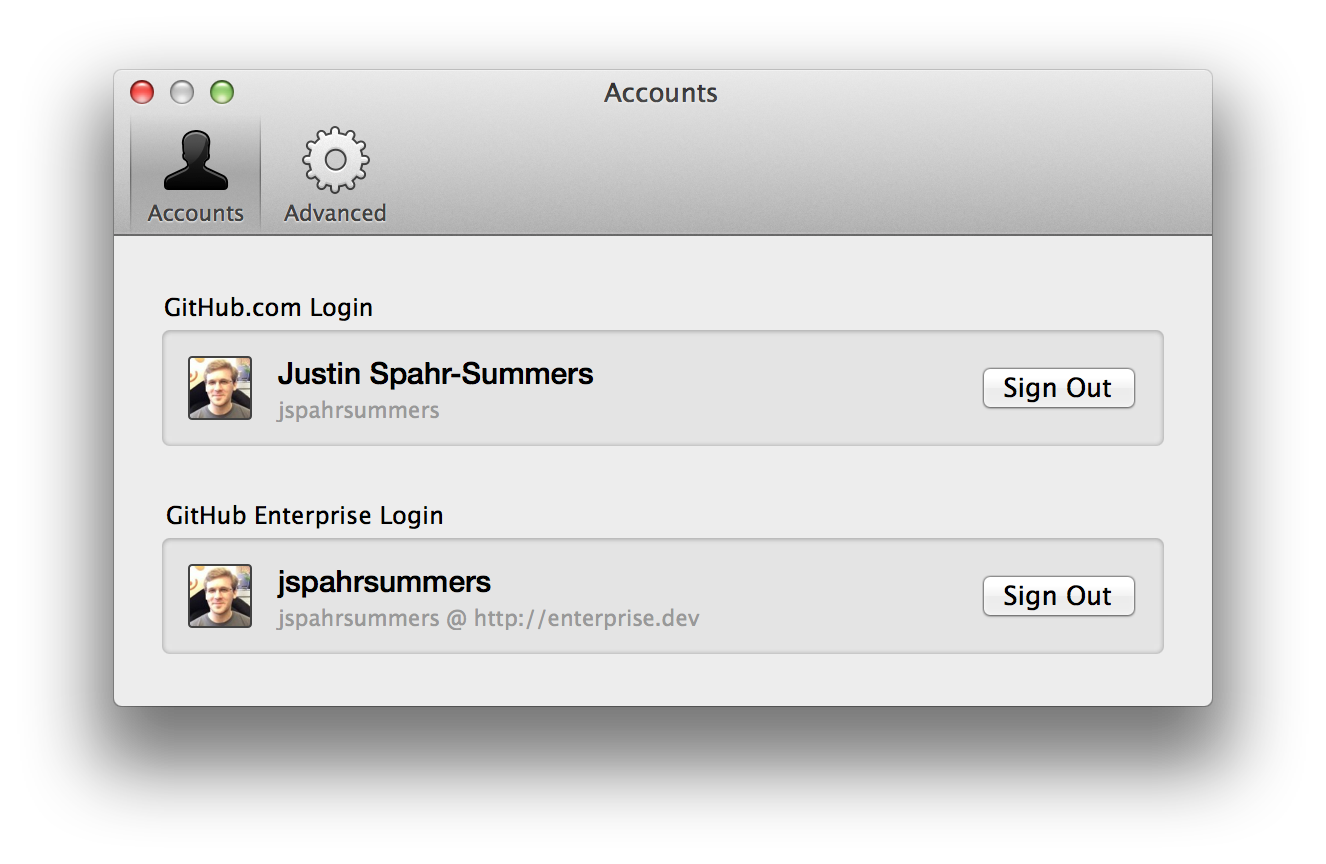Switch to the Advanced tab label
Viewport: 1326px width, 864px height.
click(335, 213)
